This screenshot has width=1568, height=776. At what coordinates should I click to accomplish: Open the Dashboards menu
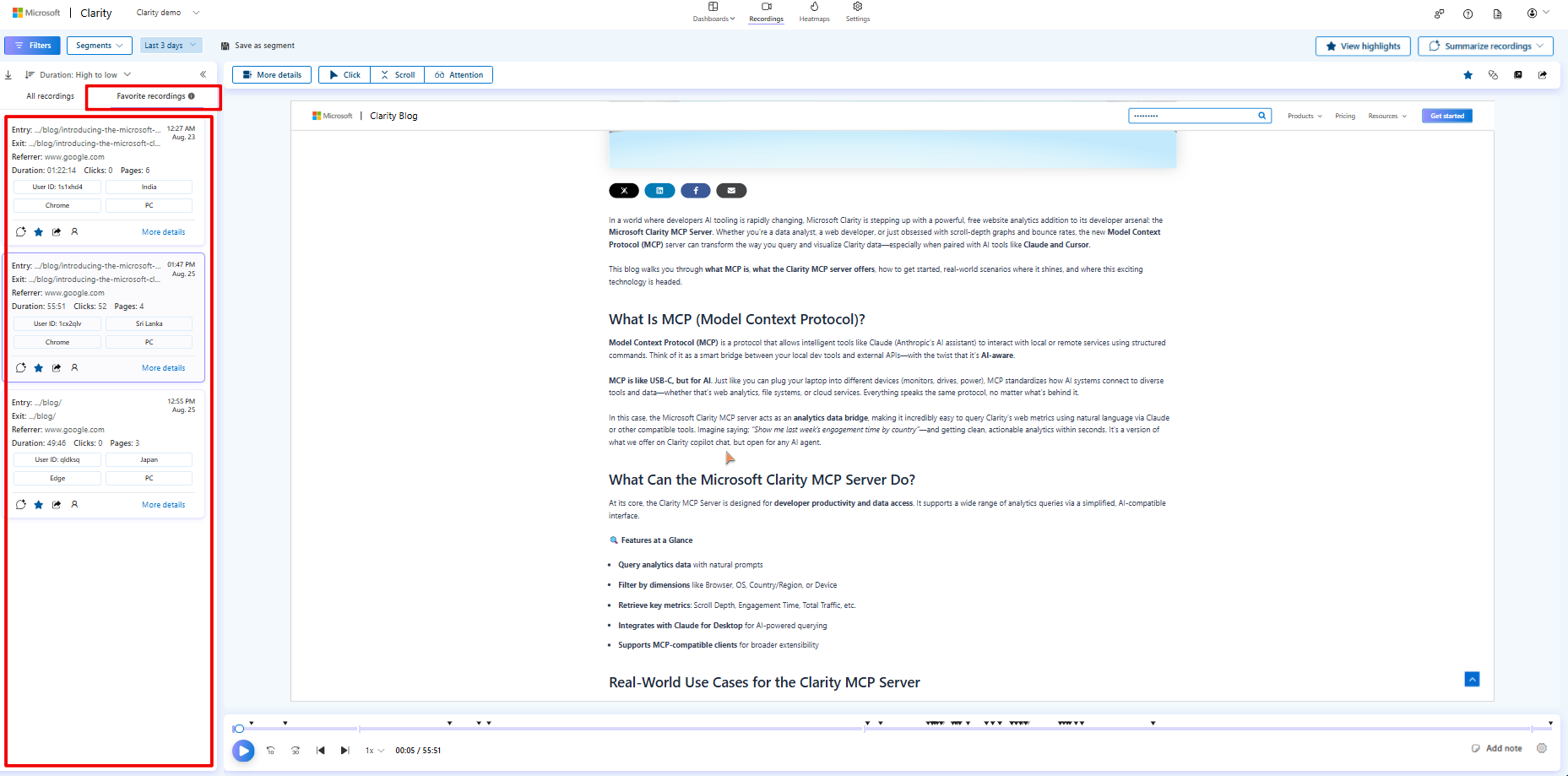tap(713, 12)
